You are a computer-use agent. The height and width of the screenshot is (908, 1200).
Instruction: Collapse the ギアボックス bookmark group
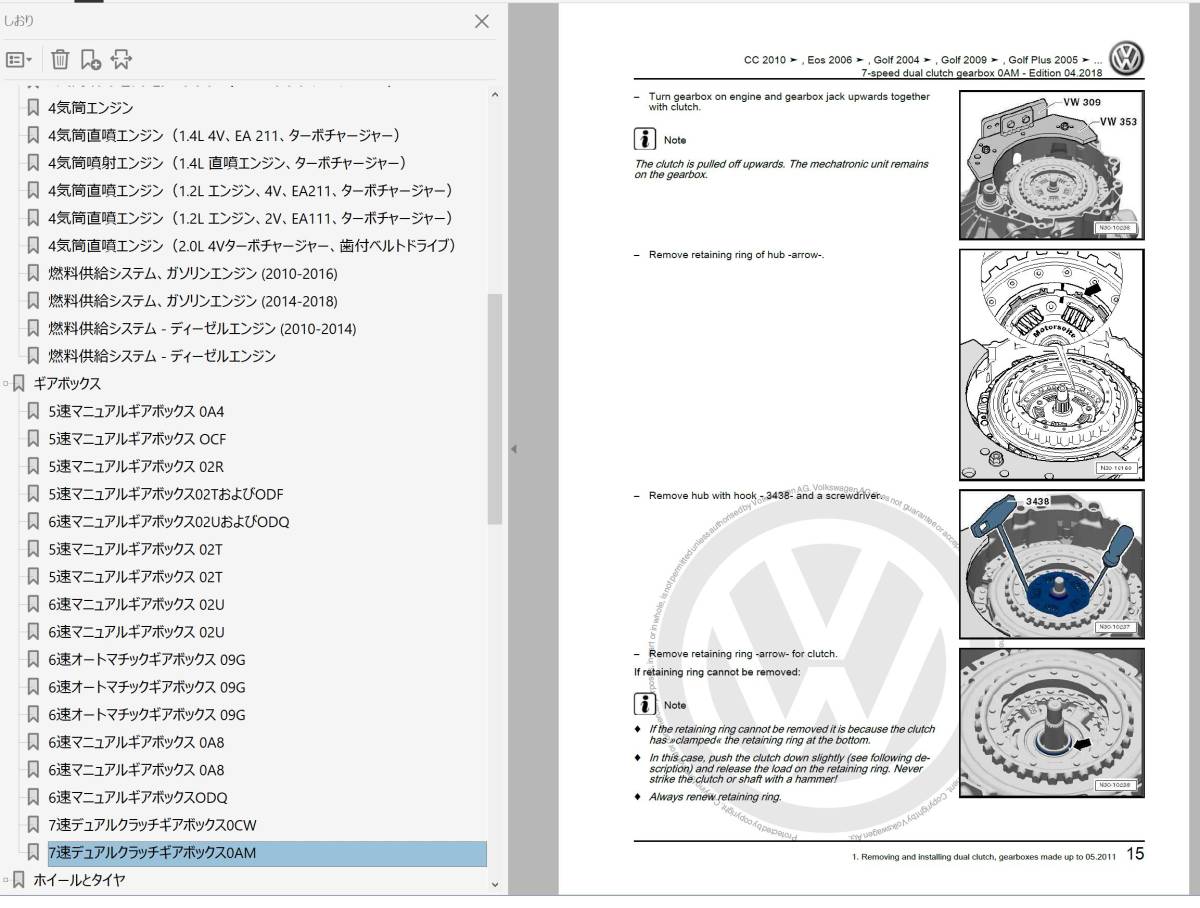coord(6,384)
